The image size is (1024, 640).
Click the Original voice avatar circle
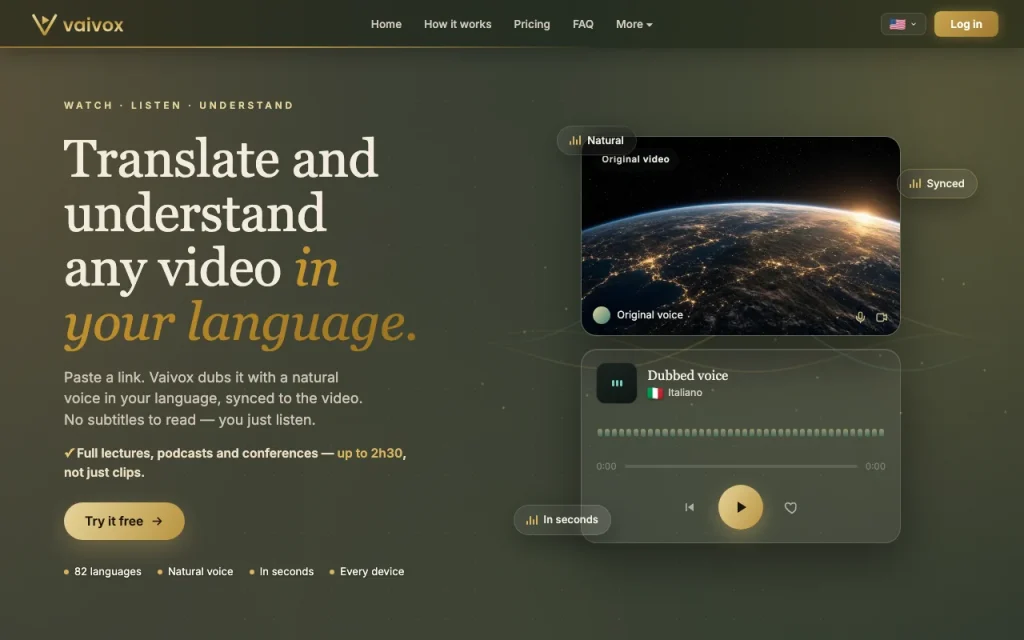(601, 315)
